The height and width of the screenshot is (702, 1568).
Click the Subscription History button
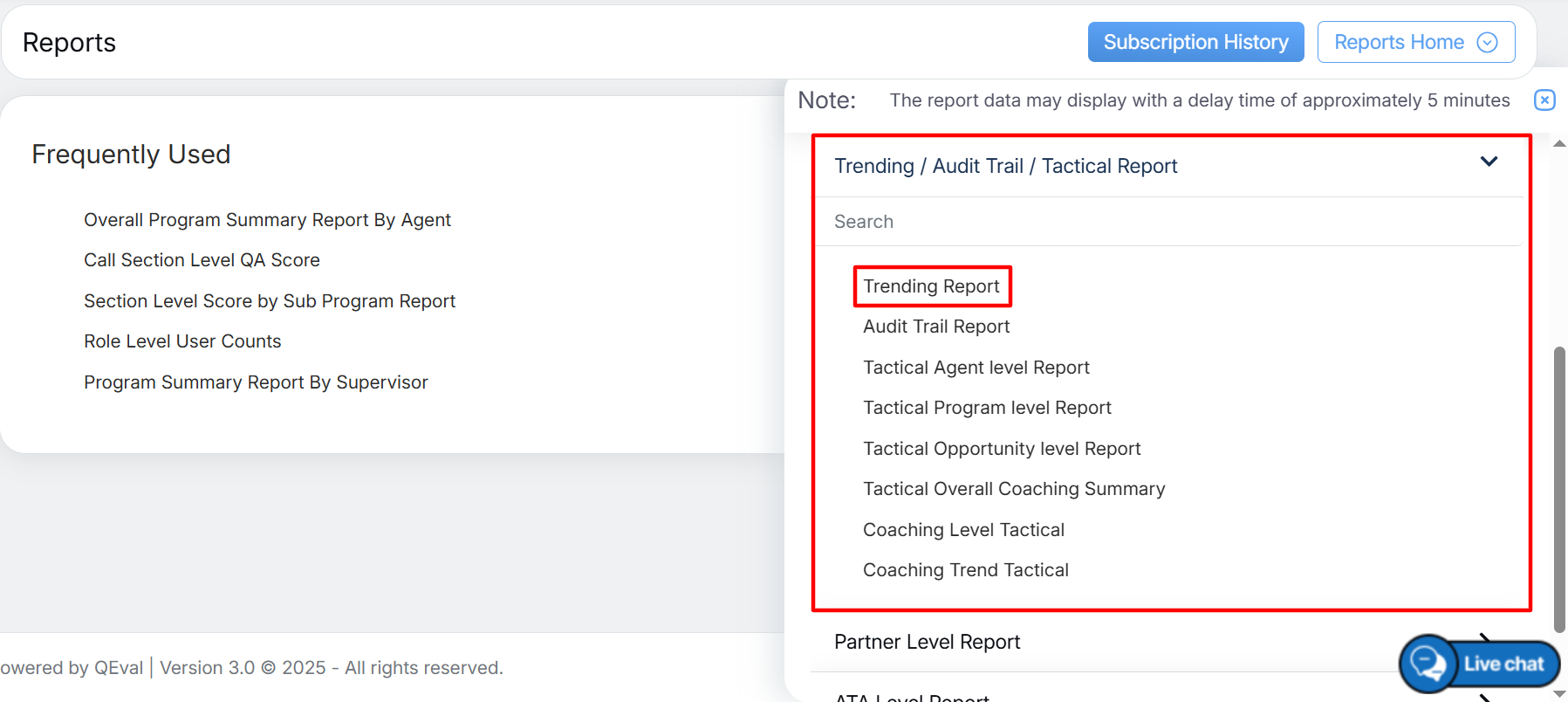coord(1195,43)
